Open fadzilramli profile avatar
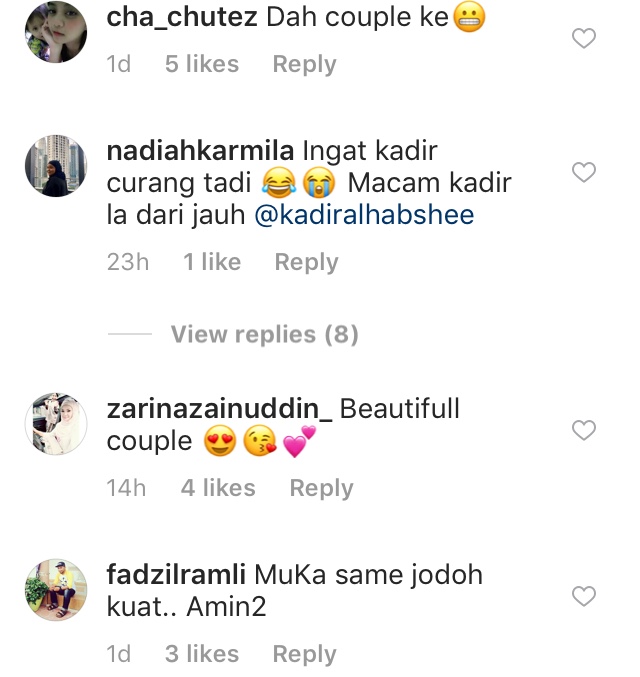The width and height of the screenshot is (640, 677). click(56, 590)
